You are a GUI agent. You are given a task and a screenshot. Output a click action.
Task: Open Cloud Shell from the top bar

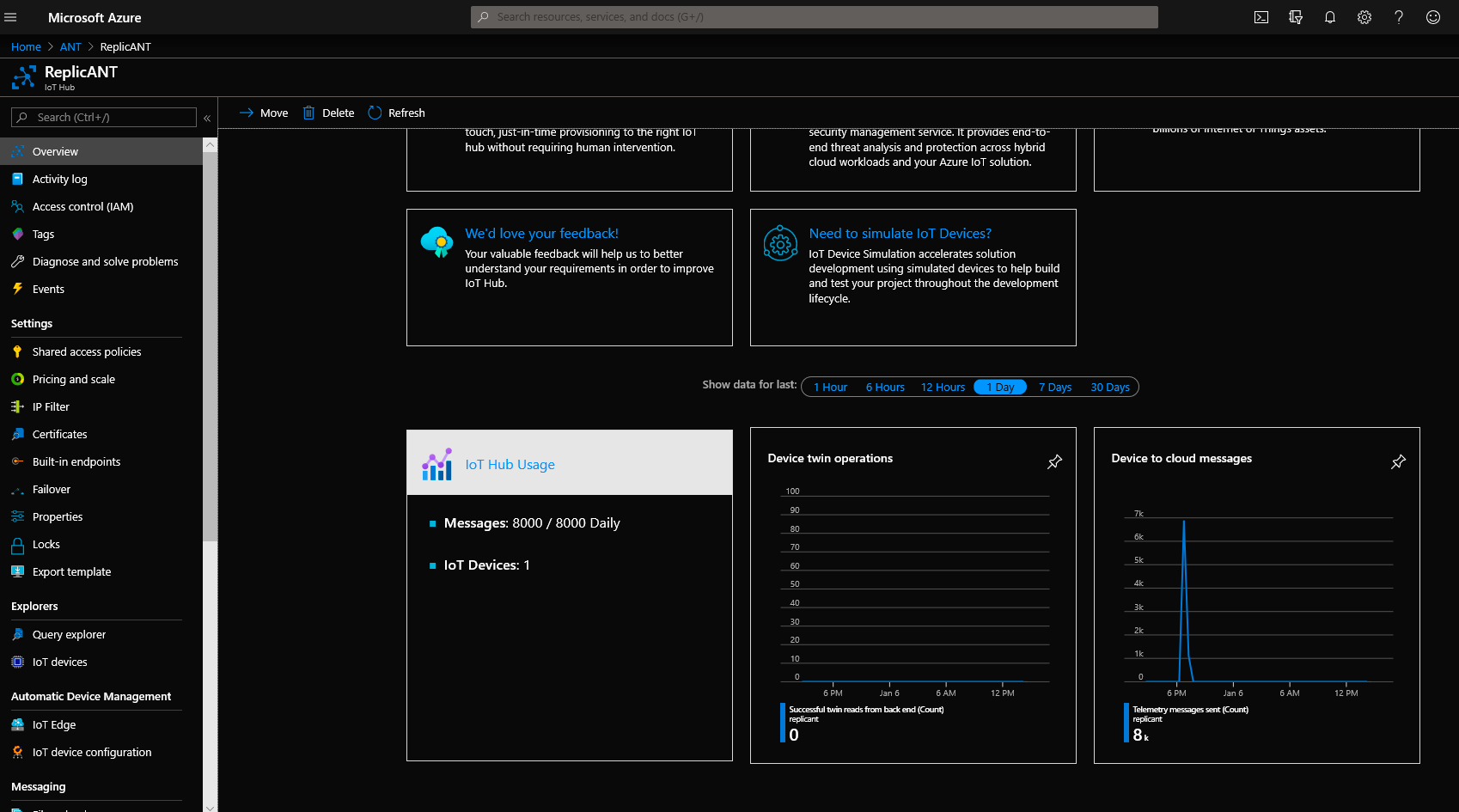(1261, 17)
